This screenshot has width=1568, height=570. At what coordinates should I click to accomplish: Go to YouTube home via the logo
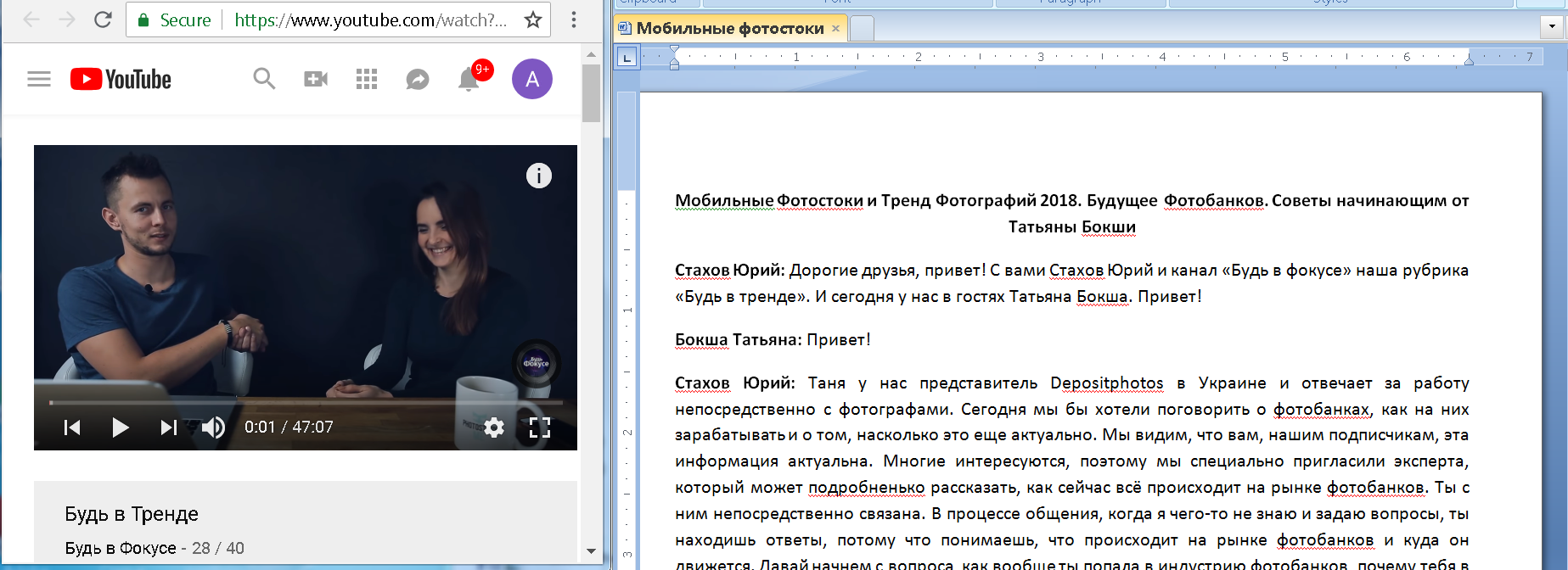pyautogui.click(x=121, y=79)
